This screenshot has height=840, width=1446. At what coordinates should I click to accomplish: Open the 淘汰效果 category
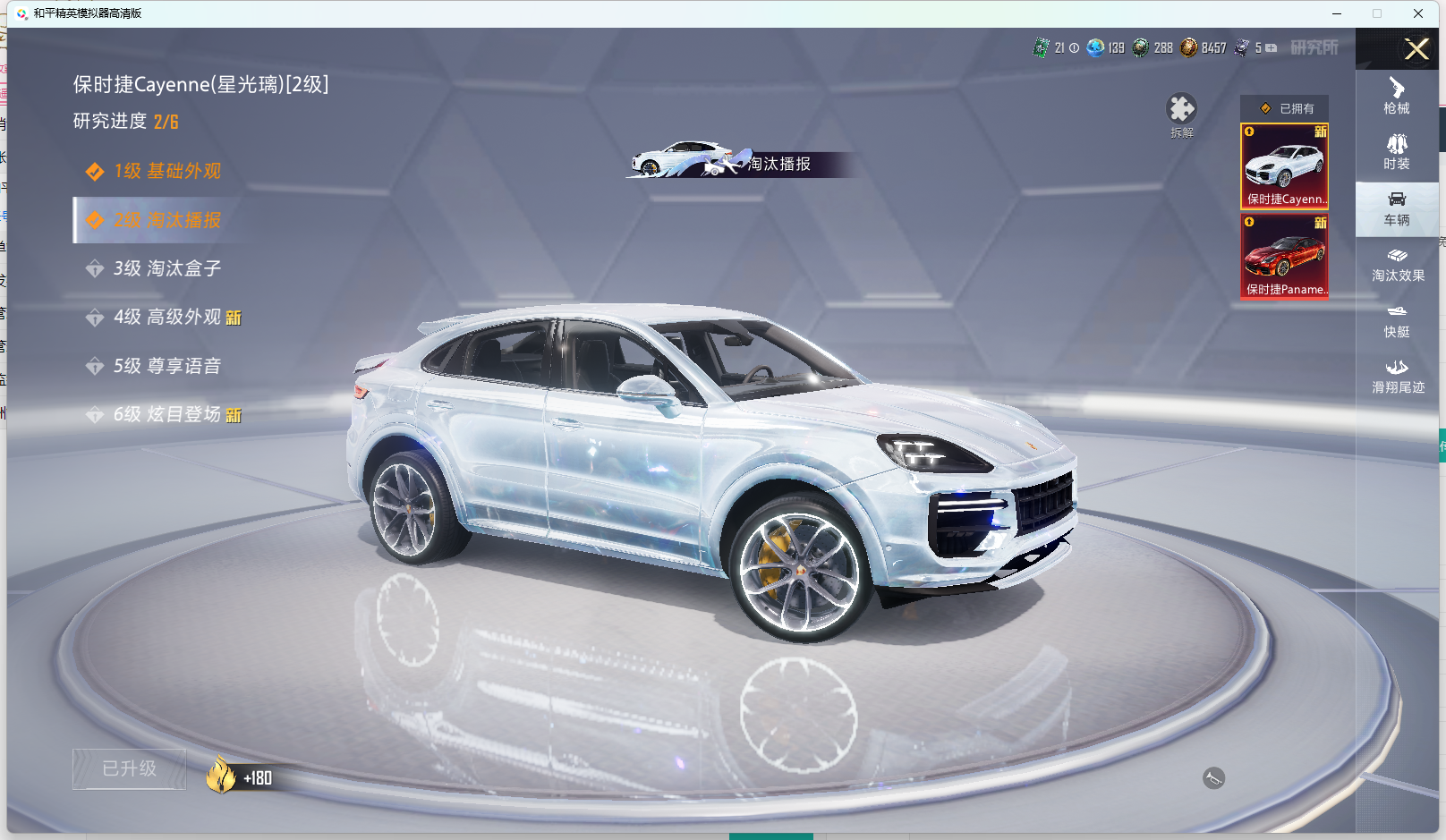click(1398, 265)
